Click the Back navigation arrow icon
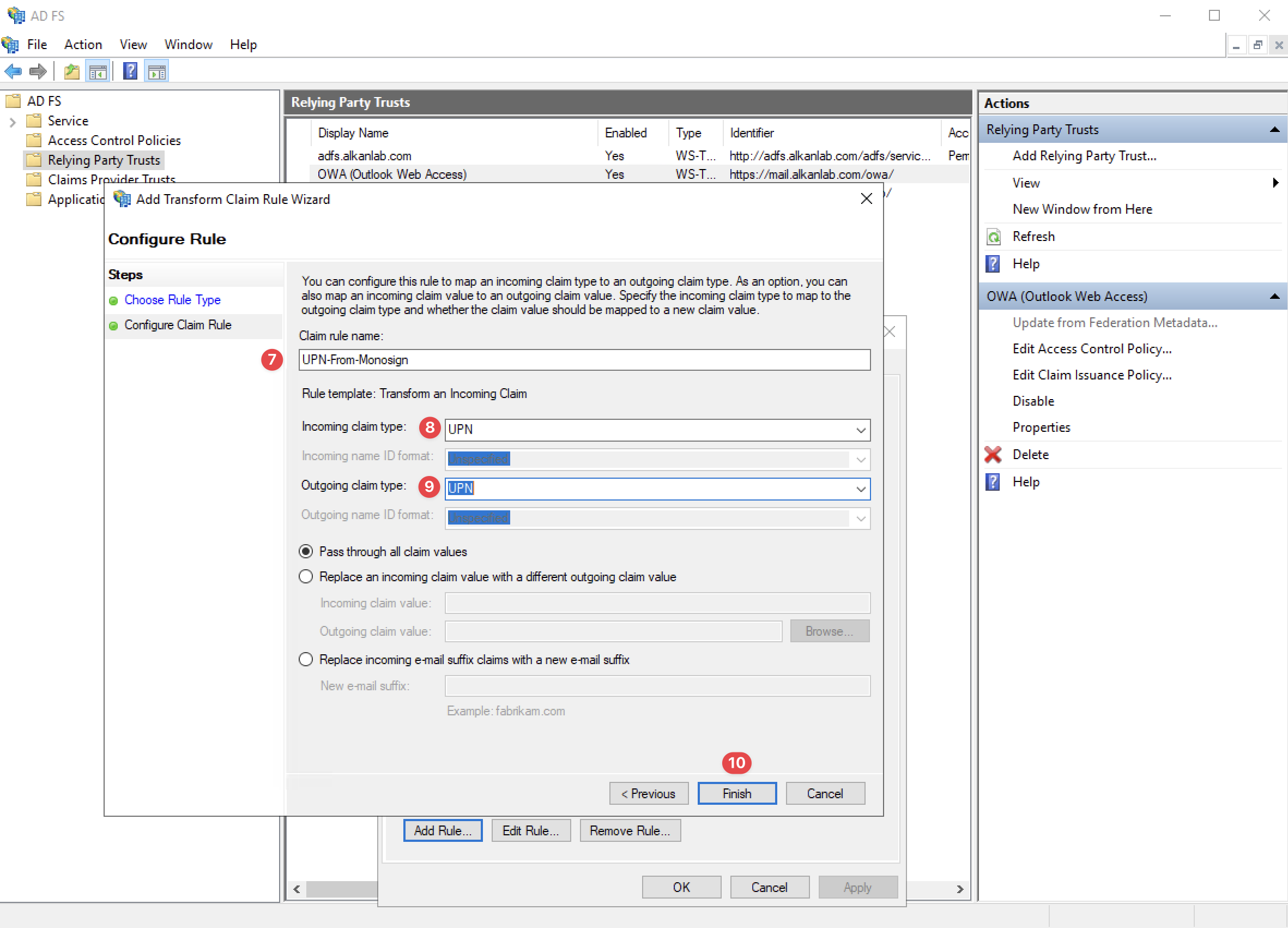The width and height of the screenshot is (1288, 928). point(13,70)
